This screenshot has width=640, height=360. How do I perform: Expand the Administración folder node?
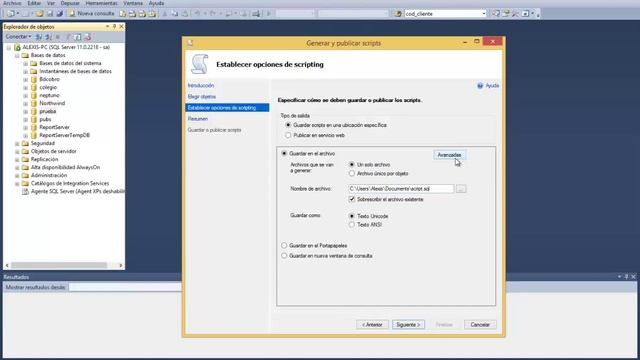(x=17, y=176)
